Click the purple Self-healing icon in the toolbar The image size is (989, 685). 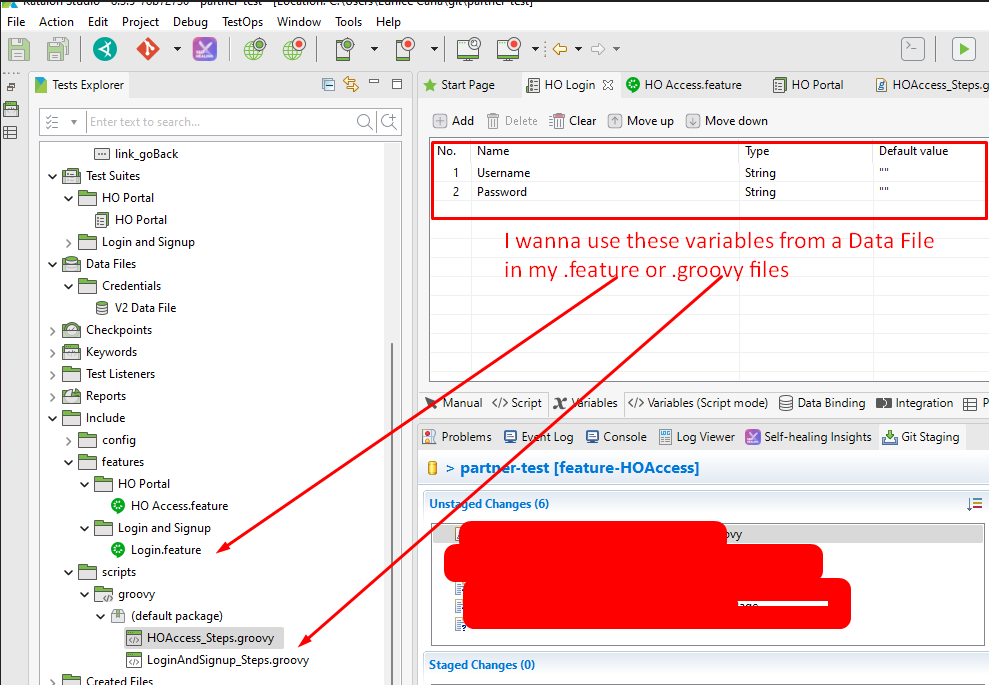pos(203,48)
